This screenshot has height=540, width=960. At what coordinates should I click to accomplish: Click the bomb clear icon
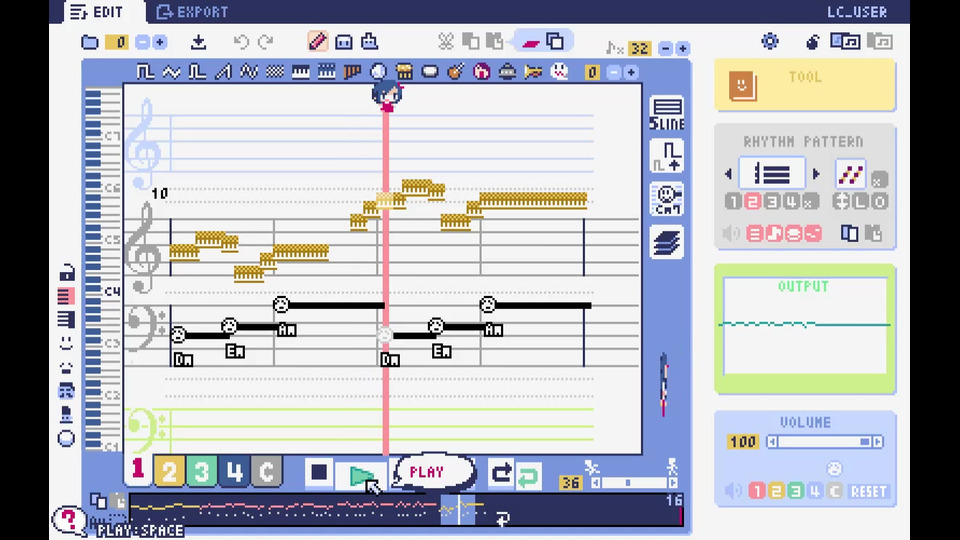(812, 42)
